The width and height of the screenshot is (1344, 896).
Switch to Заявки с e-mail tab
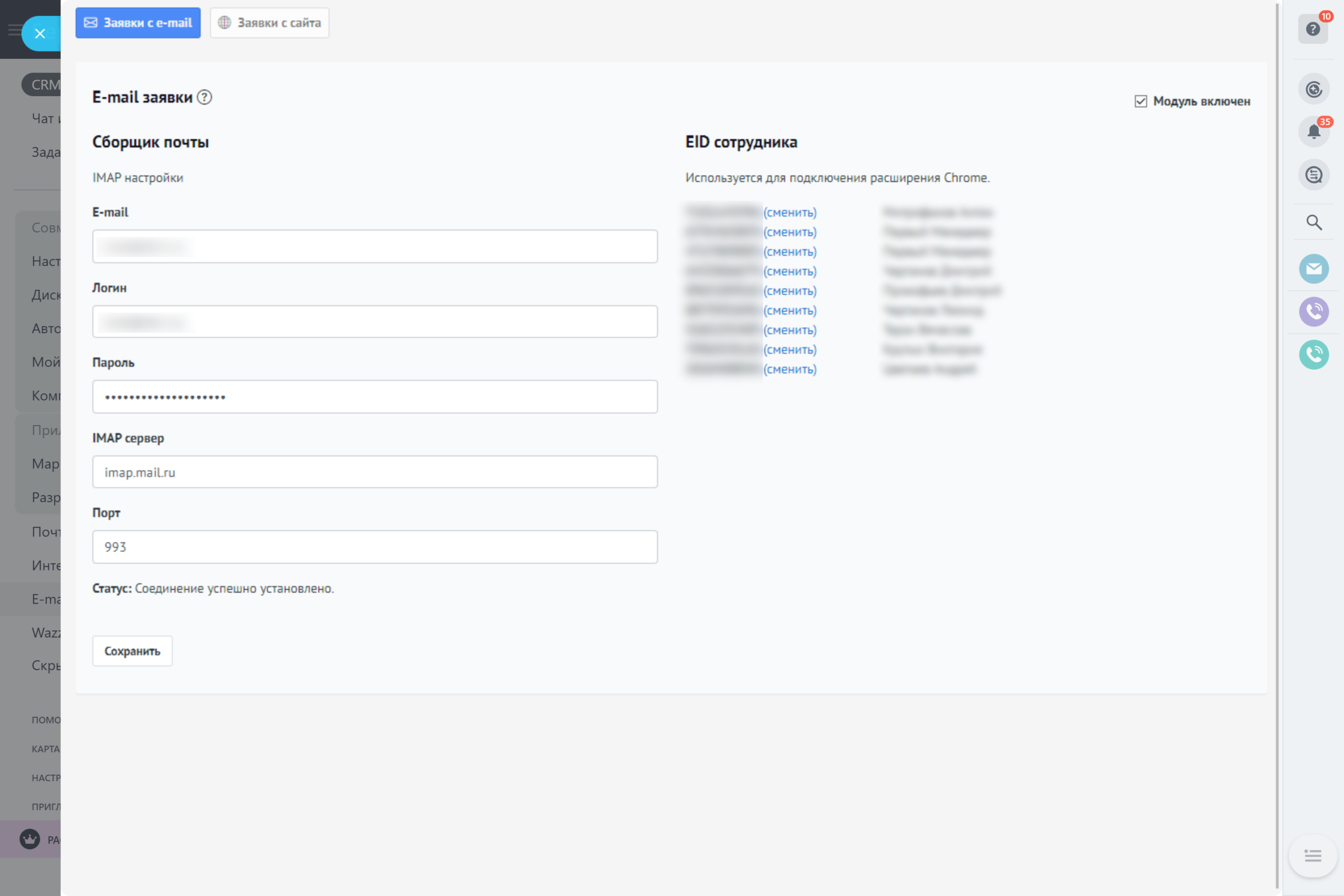coord(138,23)
